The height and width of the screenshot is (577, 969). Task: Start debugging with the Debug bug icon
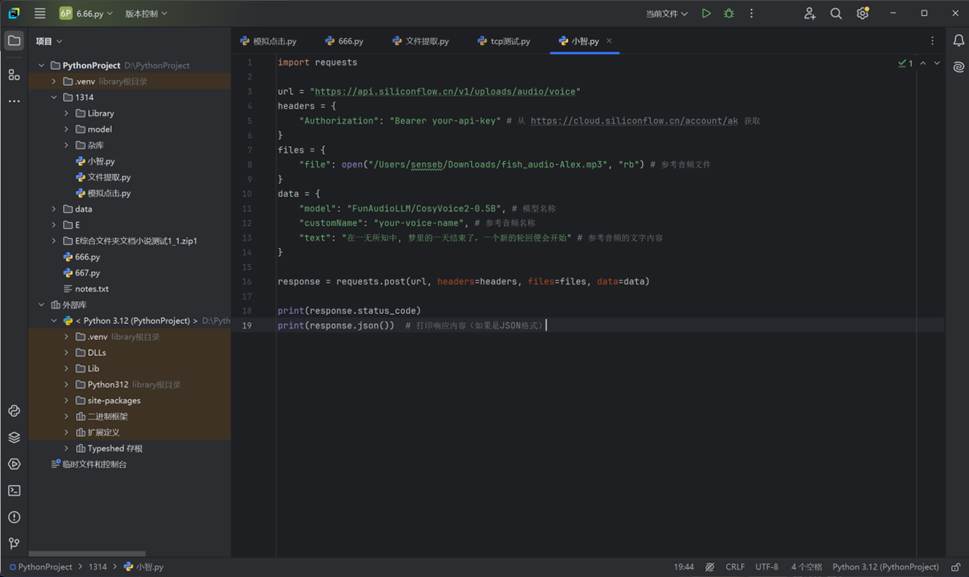(x=729, y=14)
